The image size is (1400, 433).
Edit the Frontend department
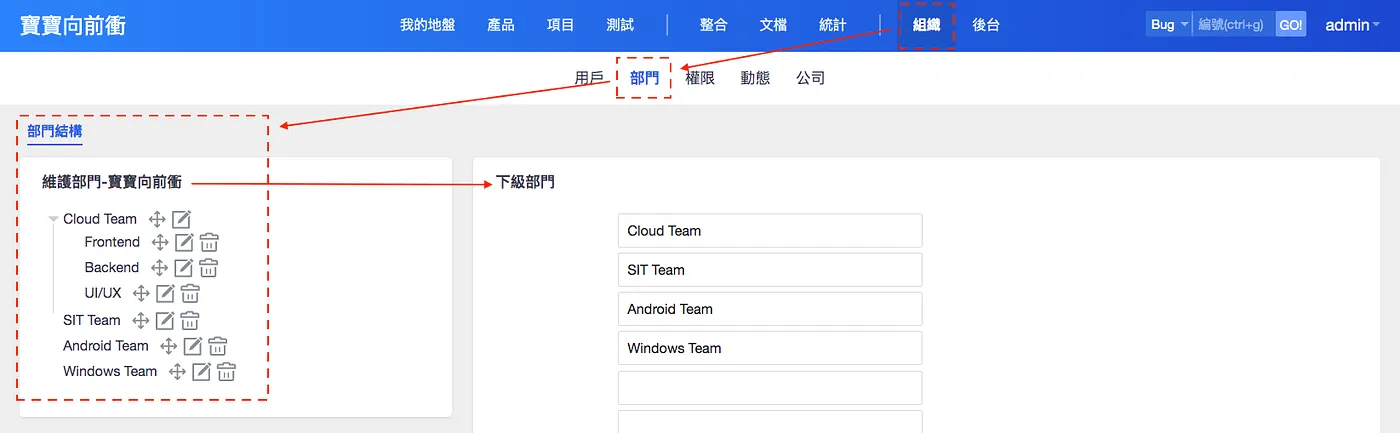184,242
